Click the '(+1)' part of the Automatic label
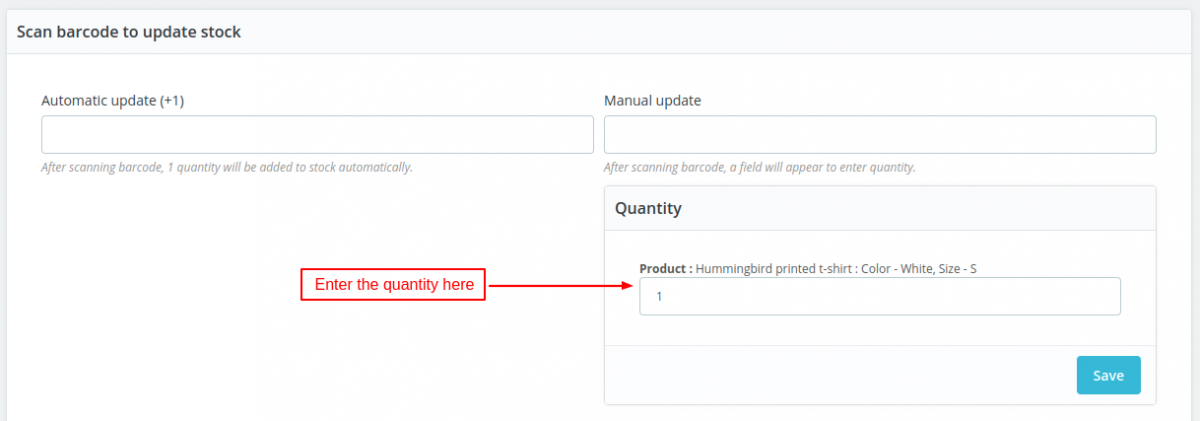 coord(172,101)
